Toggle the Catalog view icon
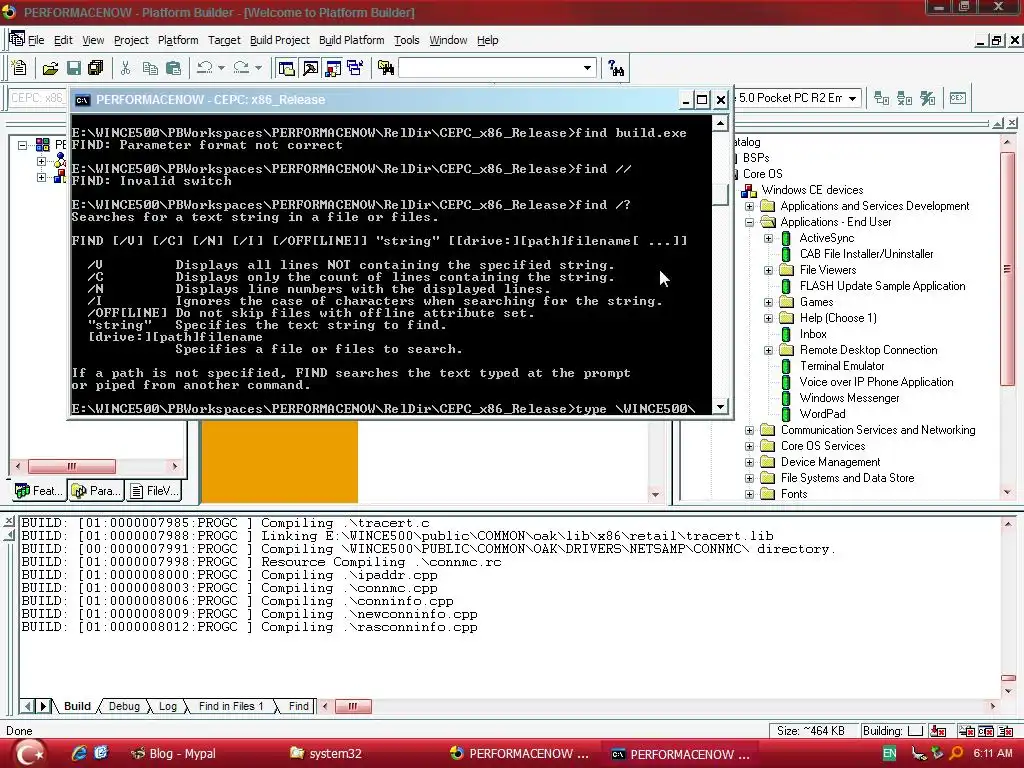The width and height of the screenshot is (1024, 768). [333, 68]
